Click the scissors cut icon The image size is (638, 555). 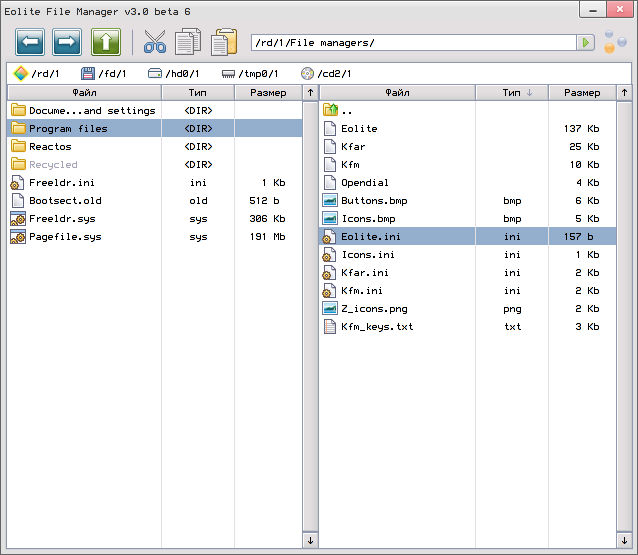(154, 42)
